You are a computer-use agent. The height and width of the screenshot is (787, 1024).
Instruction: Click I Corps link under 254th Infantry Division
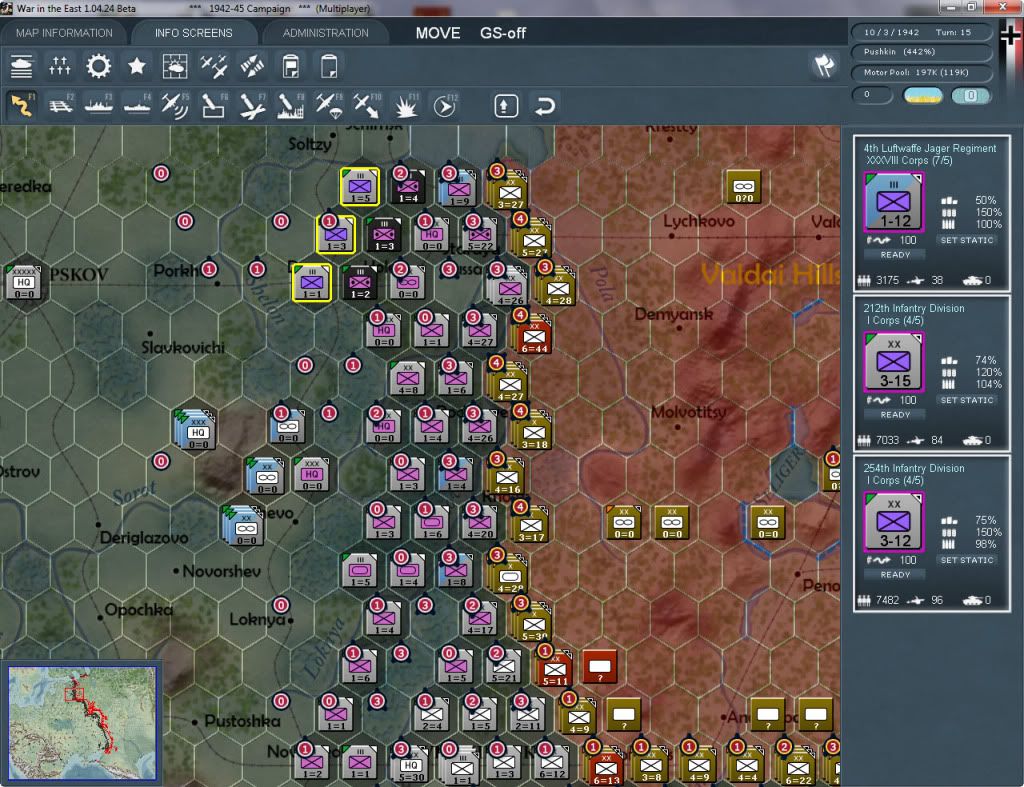click(895, 481)
